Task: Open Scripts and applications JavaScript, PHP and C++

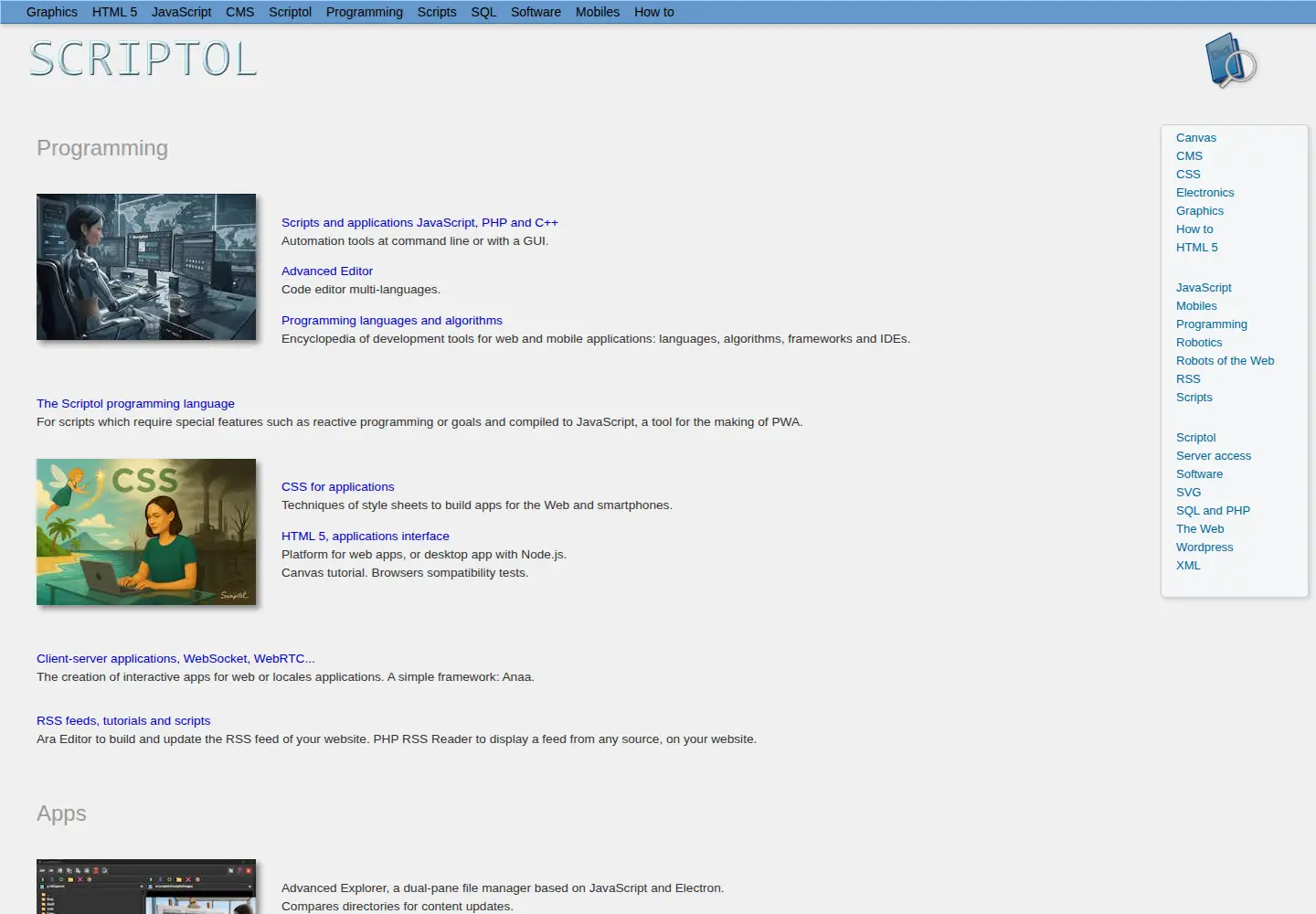Action: pyautogui.click(x=419, y=222)
